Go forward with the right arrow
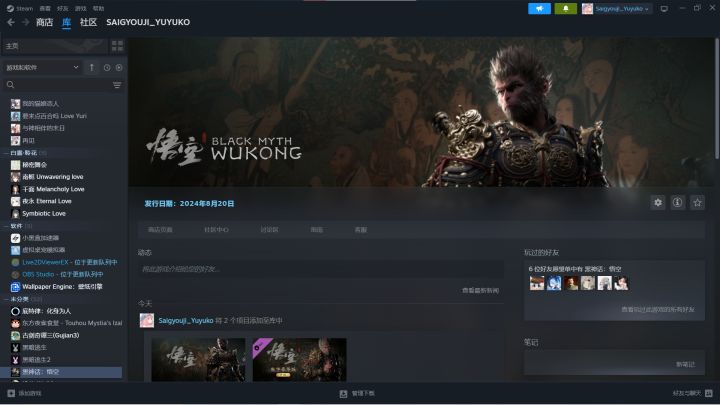Screen dimensions: 720x405 coord(26,22)
